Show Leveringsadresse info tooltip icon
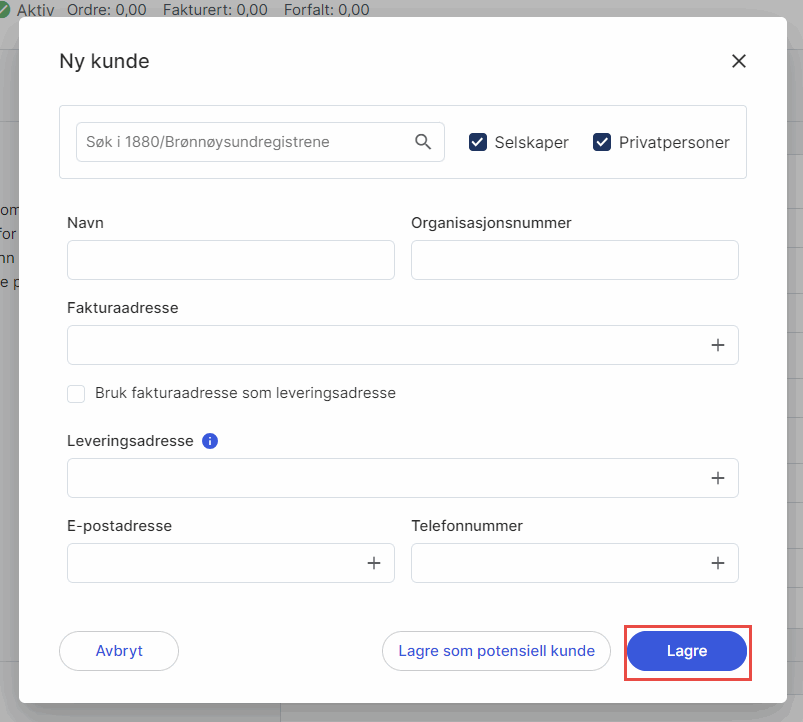The height and width of the screenshot is (722, 803). [210, 441]
